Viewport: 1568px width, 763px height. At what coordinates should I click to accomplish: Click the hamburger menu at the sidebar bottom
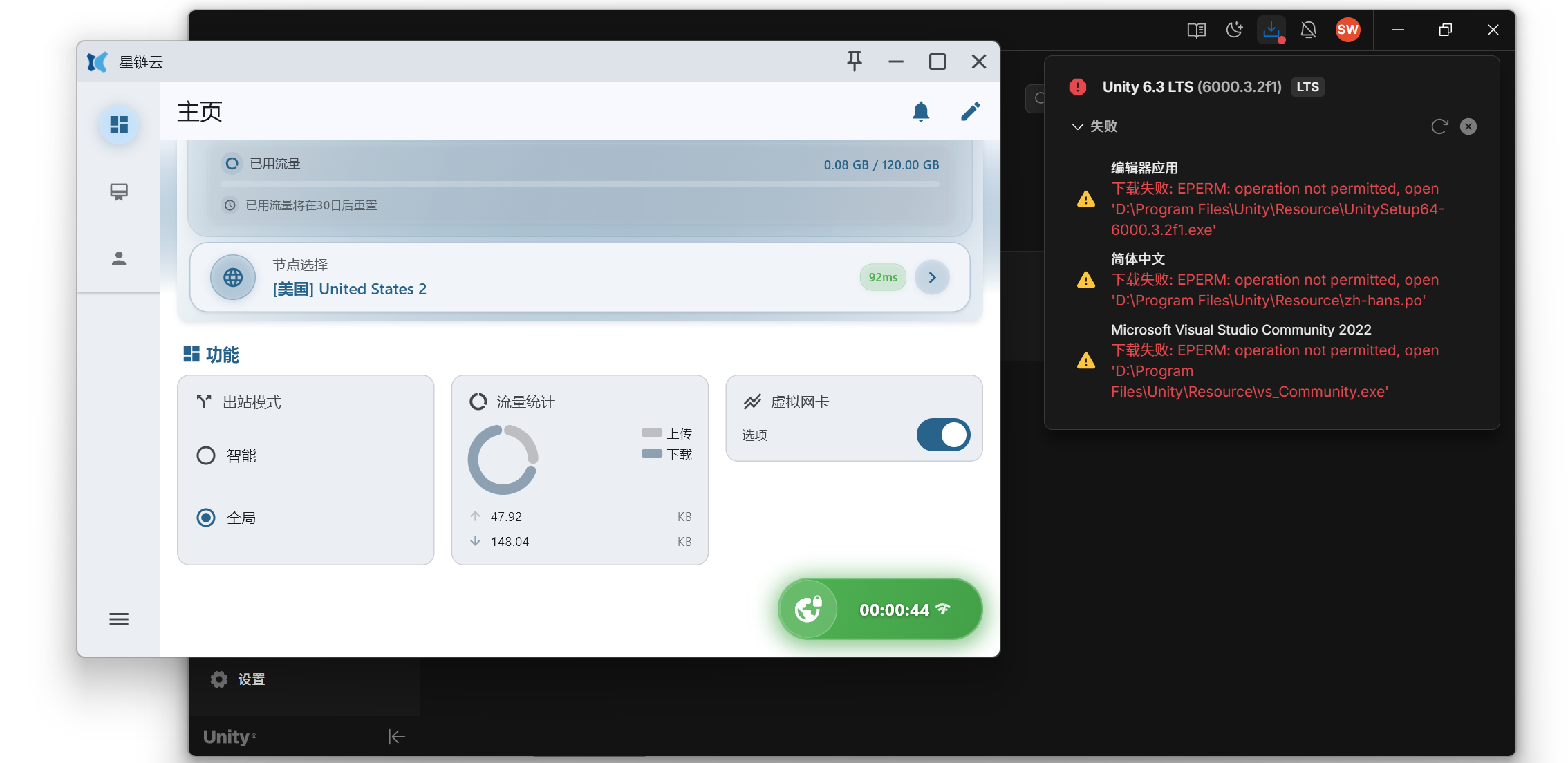click(x=119, y=619)
